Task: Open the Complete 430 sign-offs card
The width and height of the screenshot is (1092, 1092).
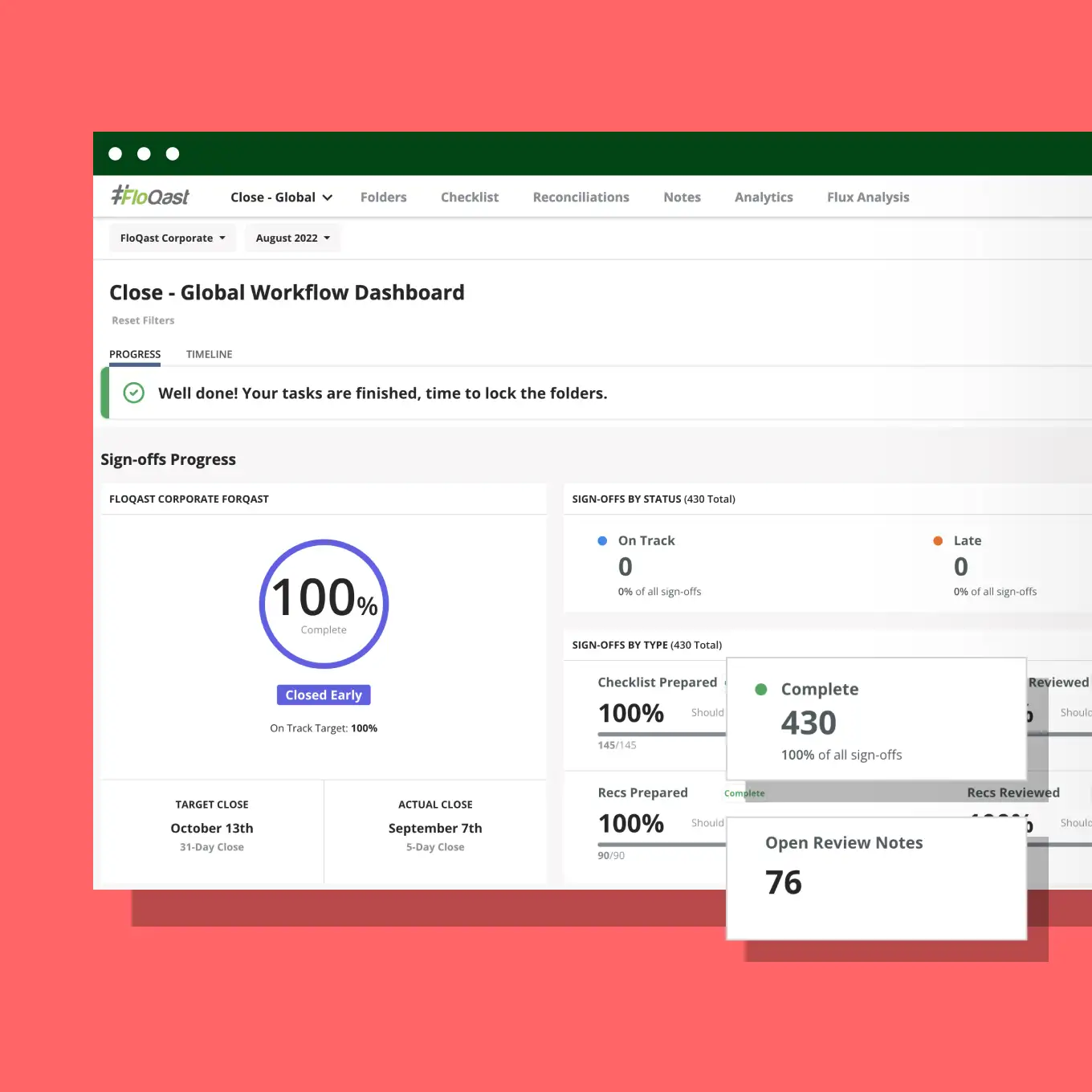Action: pyautogui.click(x=876, y=719)
